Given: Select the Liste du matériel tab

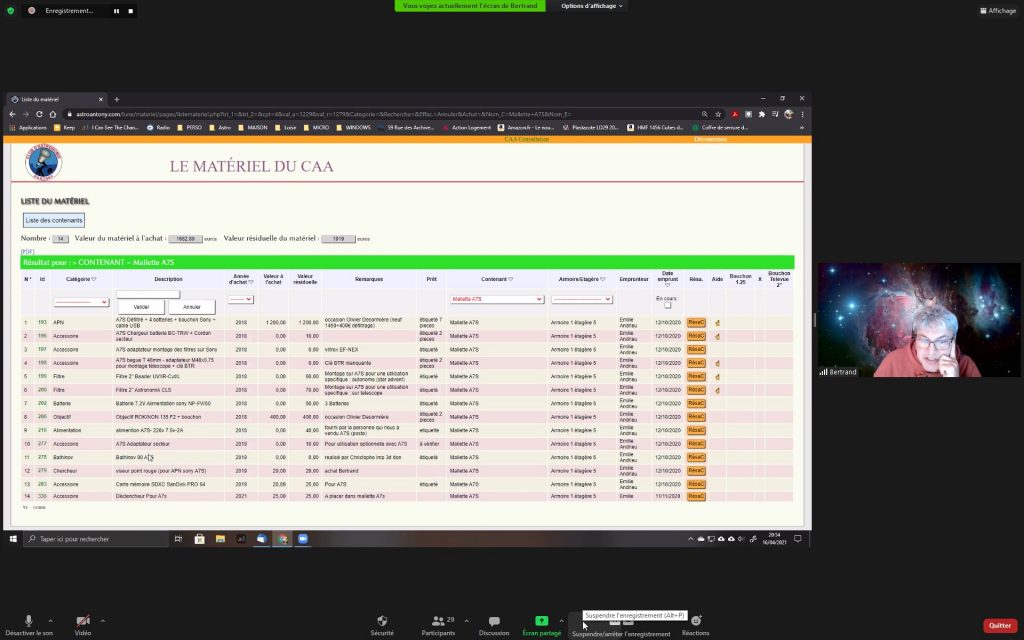Looking at the screenshot, I should click(56, 99).
